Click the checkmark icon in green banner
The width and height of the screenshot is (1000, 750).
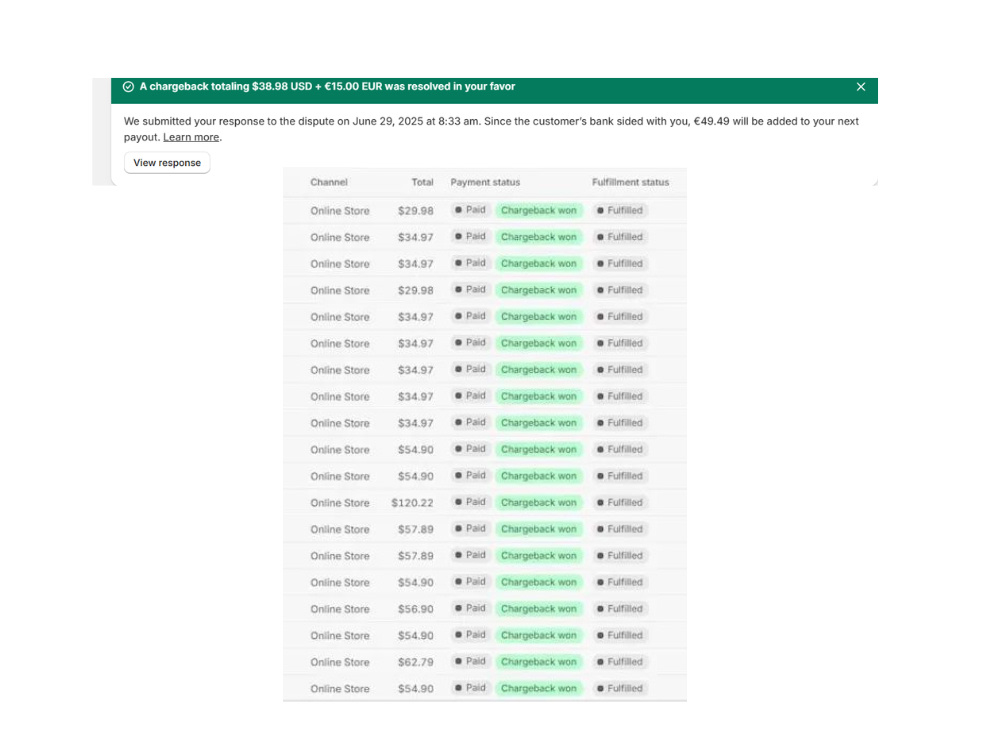click(128, 87)
